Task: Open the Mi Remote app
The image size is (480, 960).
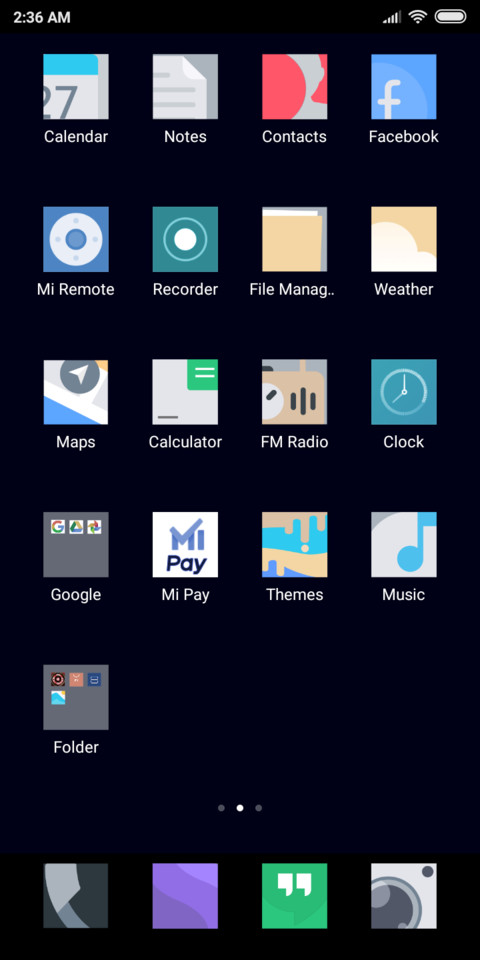Action: pyautogui.click(x=76, y=239)
